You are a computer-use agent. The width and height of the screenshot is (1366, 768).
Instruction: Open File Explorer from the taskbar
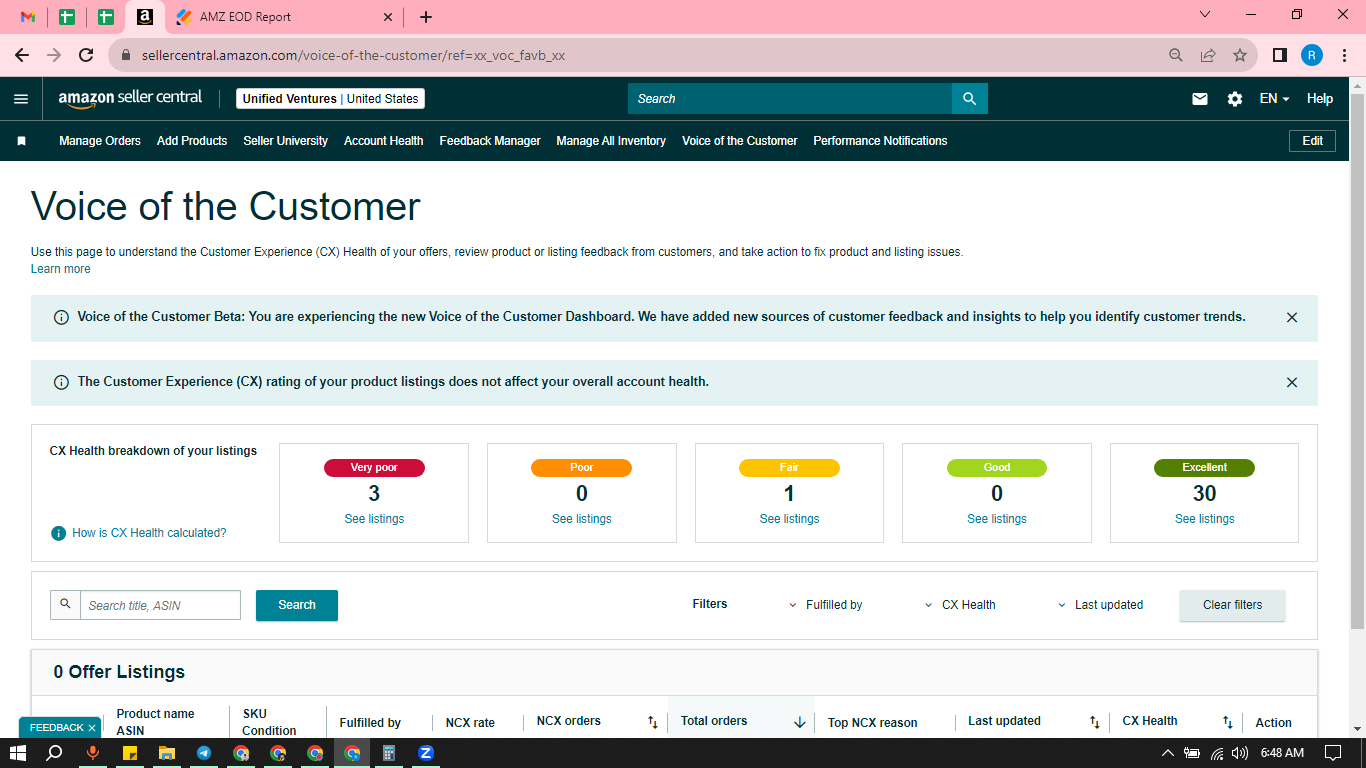(167, 753)
